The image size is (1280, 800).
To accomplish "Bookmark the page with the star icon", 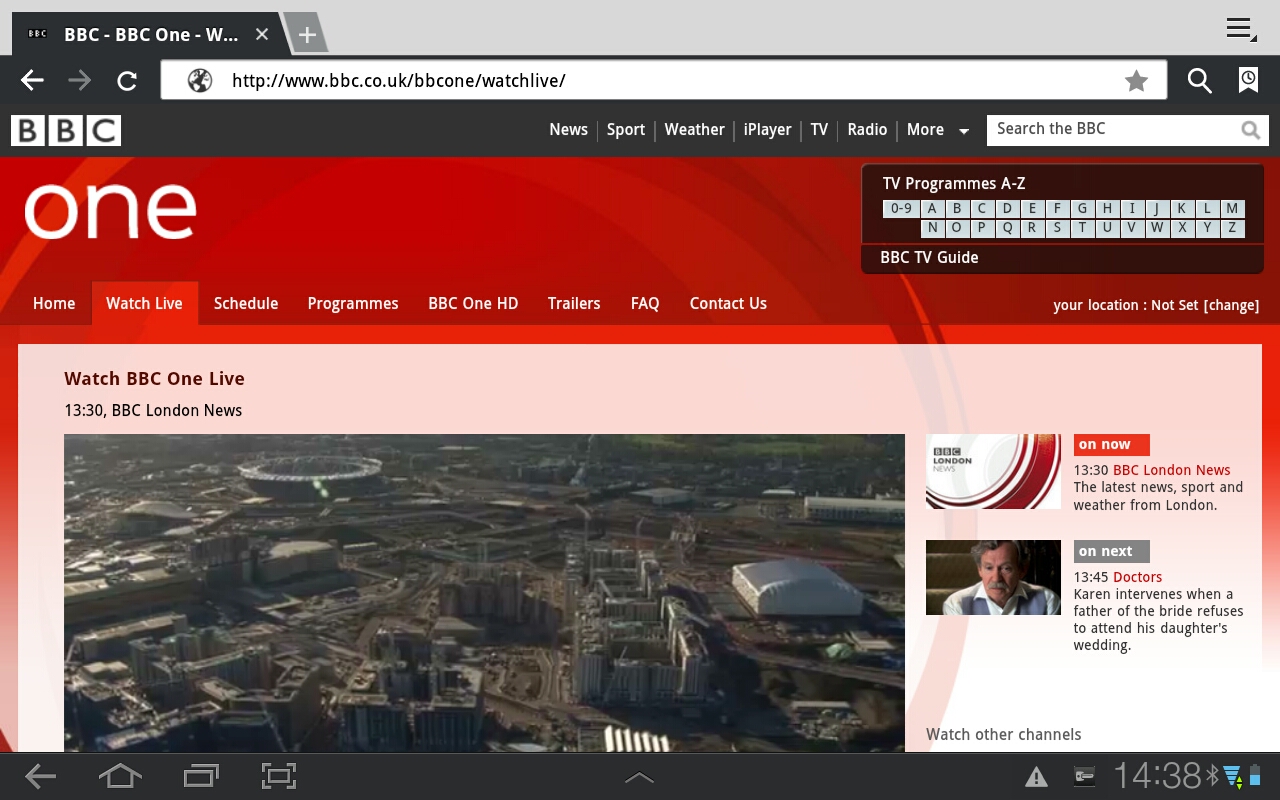I will [1136, 81].
